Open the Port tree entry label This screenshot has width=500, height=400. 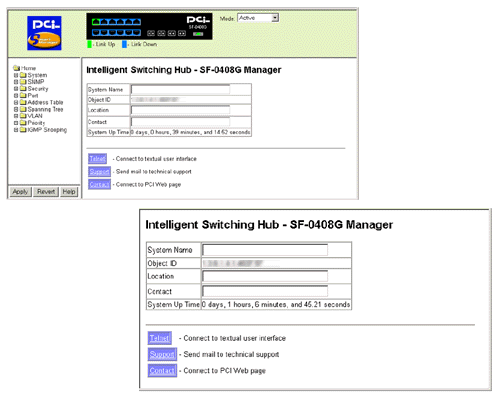point(33,95)
